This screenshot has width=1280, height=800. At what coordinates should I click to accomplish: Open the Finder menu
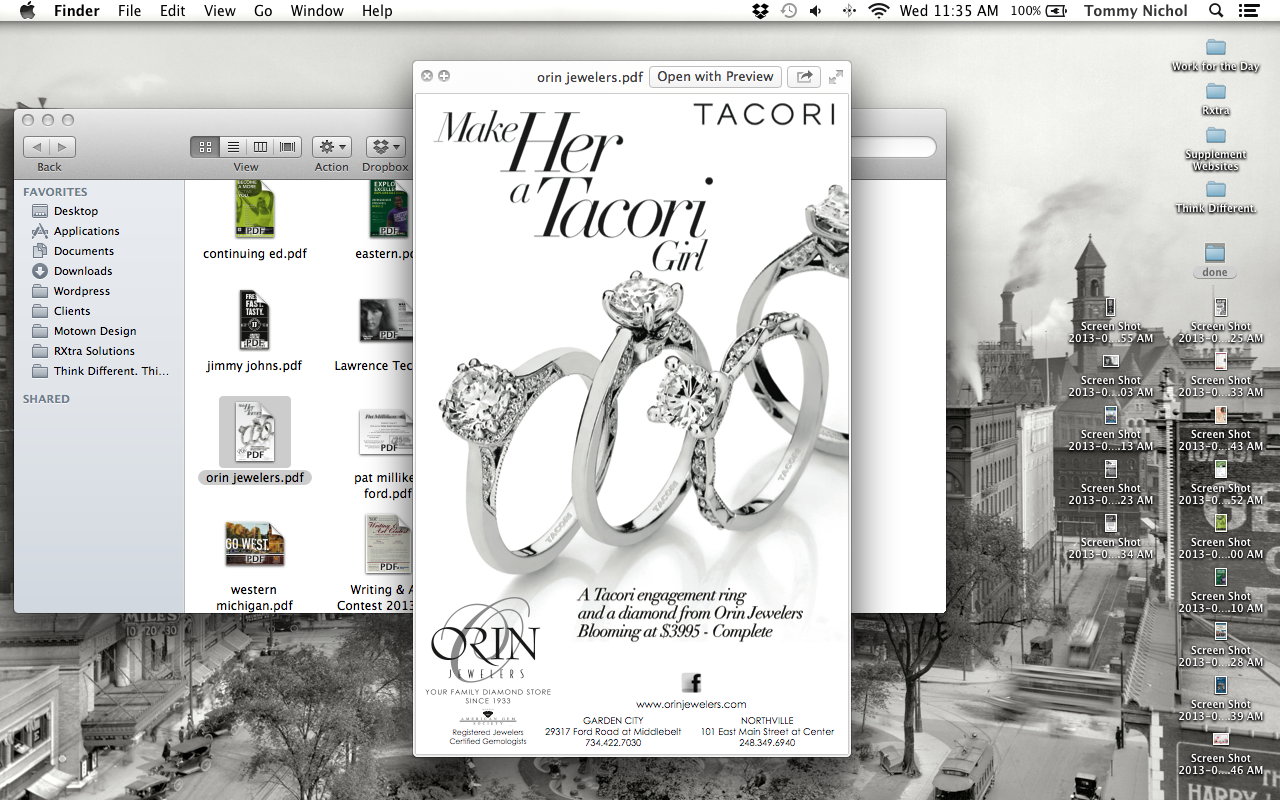pos(76,11)
